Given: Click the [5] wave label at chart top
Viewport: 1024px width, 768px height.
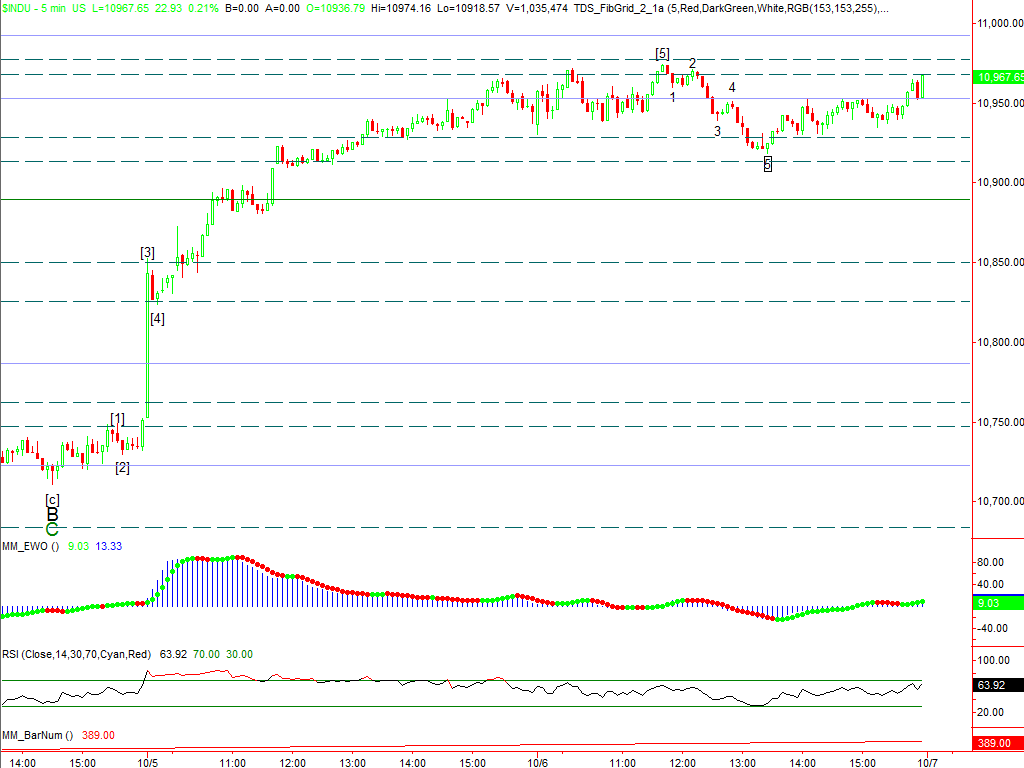Looking at the screenshot, I should (662, 53).
